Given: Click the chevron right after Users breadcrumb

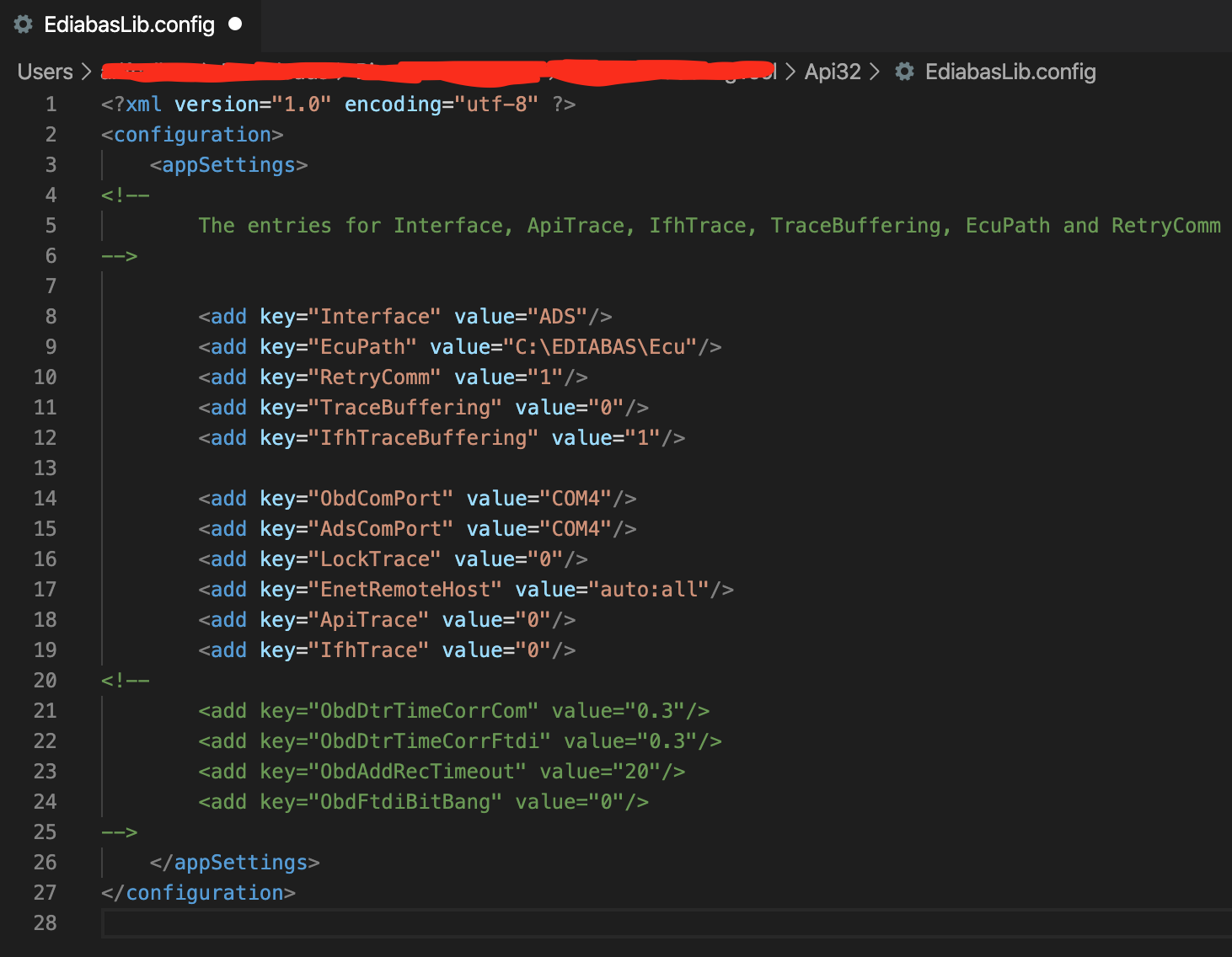Looking at the screenshot, I should pos(86,72).
